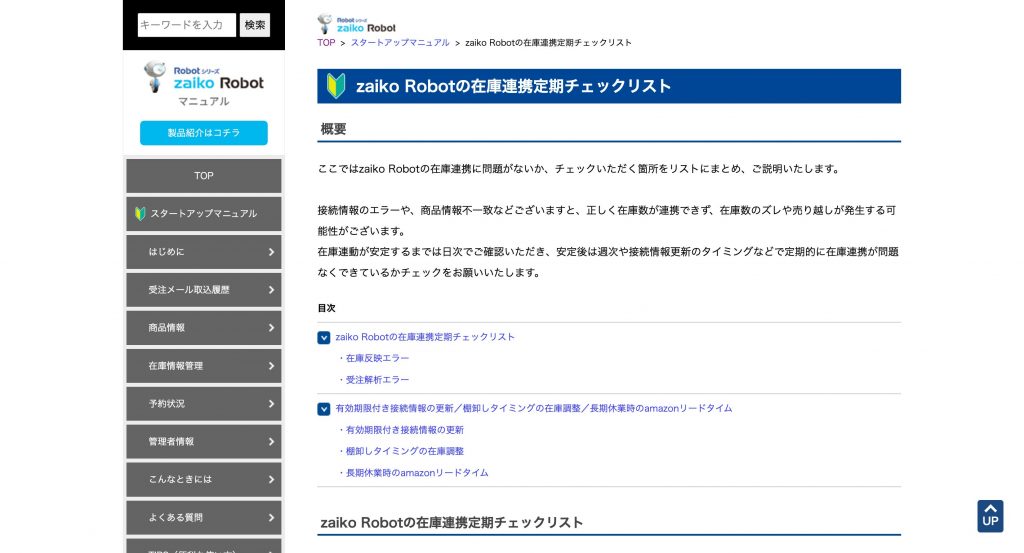Jump to 在庫反映エラー section link

pos(377,358)
